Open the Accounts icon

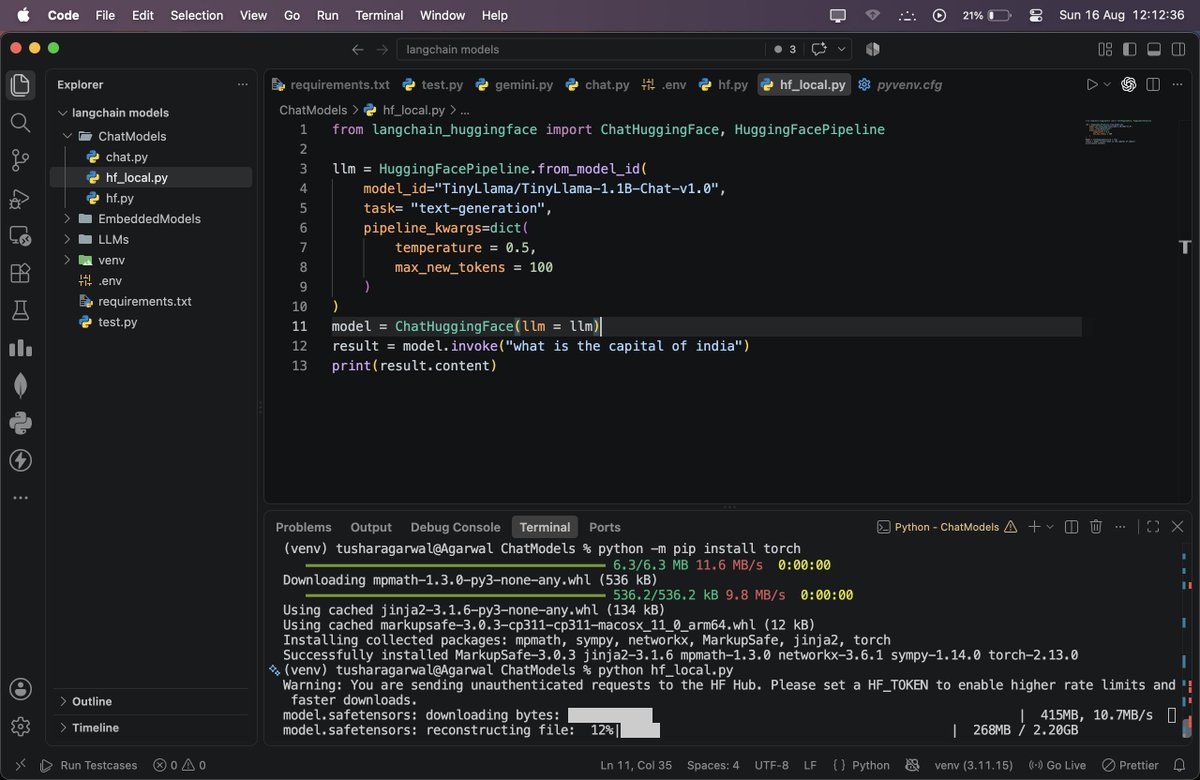(x=20, y=689)
